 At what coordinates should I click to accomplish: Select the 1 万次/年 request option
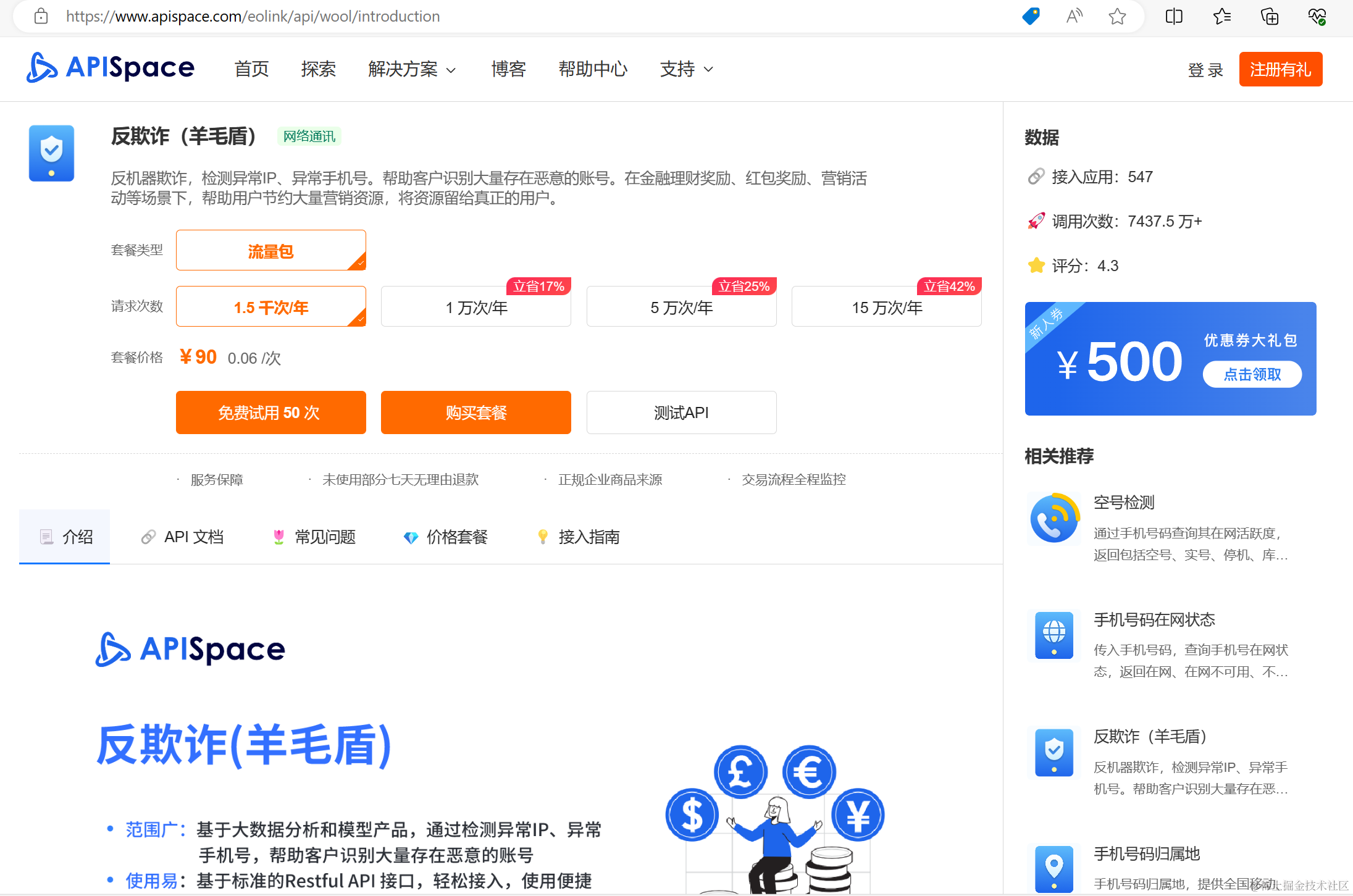pyautogui.click(x=475, y=307)
